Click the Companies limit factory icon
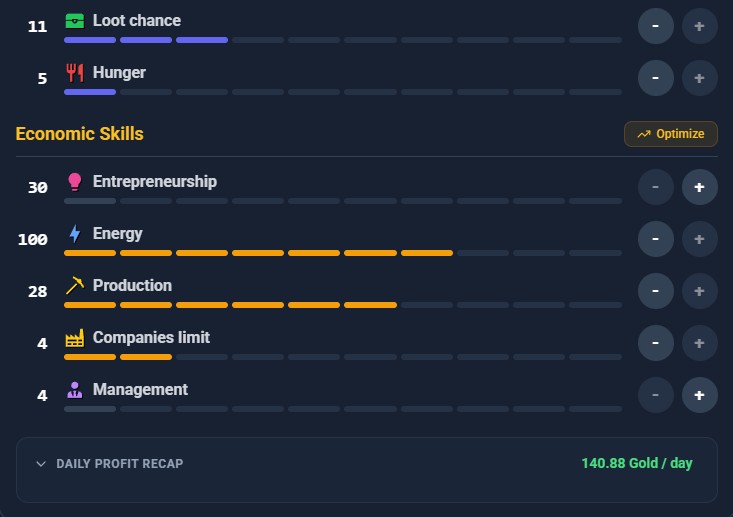 (75, 338)
